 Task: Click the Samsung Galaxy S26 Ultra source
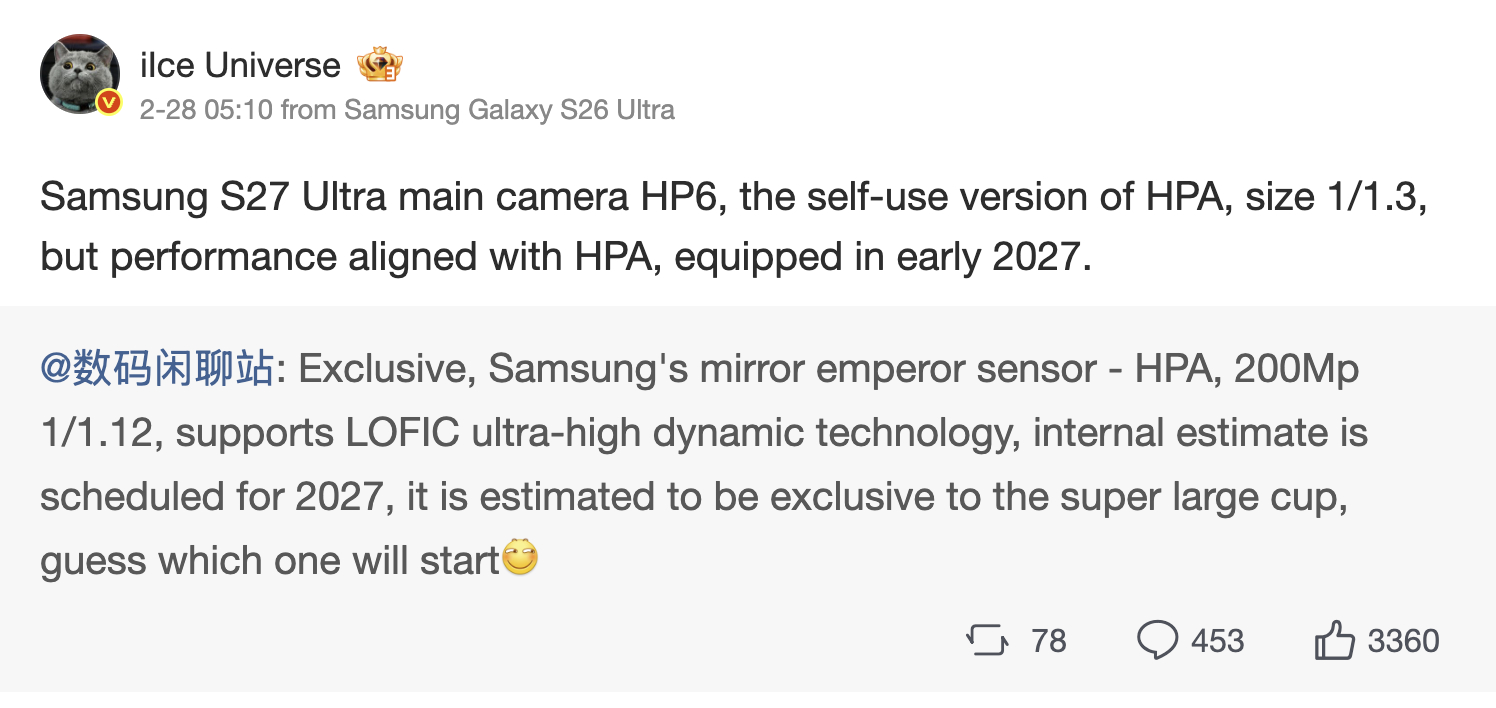[x=509, y=109]
